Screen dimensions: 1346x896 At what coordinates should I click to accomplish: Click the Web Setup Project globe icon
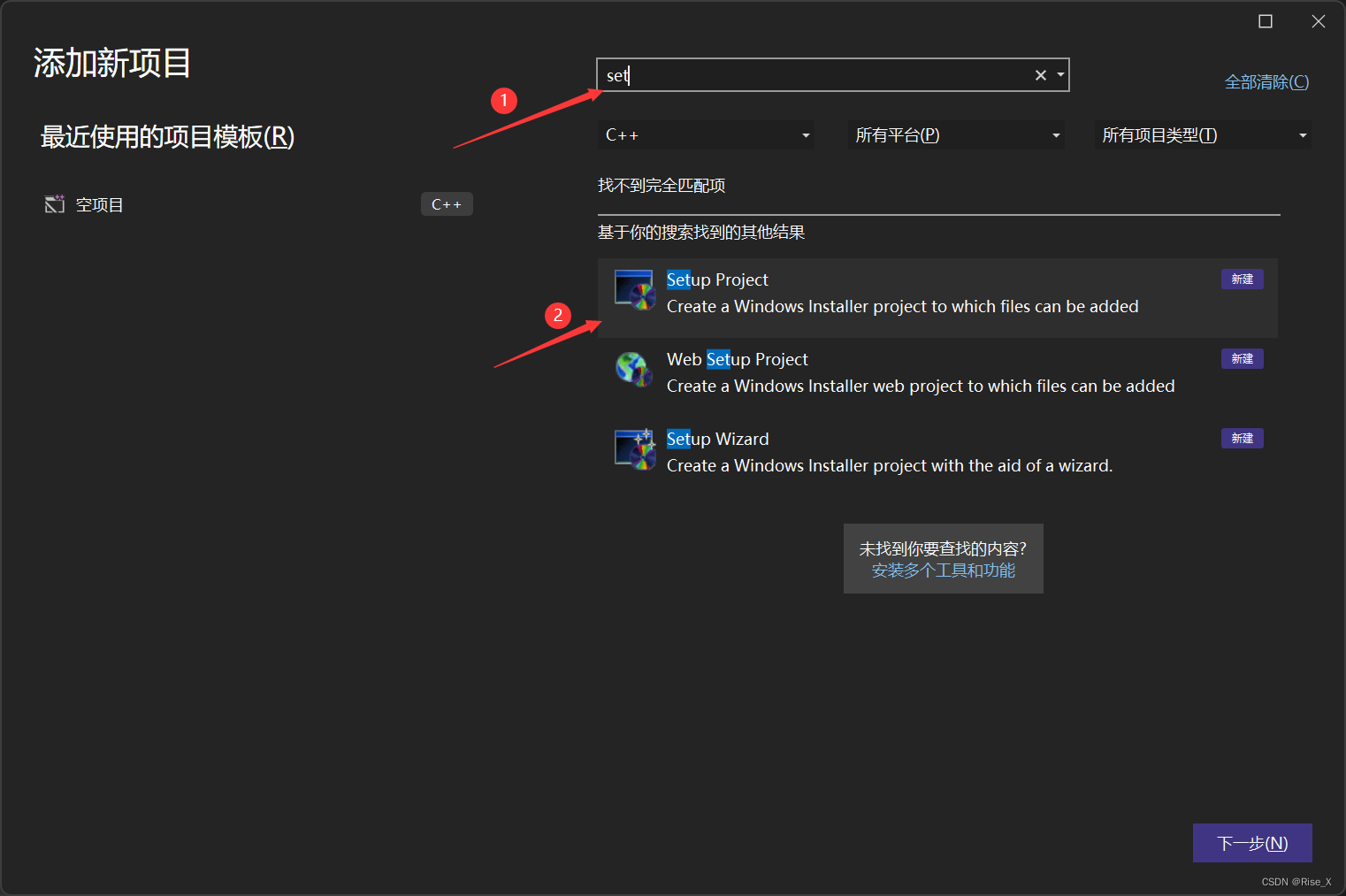633,370
